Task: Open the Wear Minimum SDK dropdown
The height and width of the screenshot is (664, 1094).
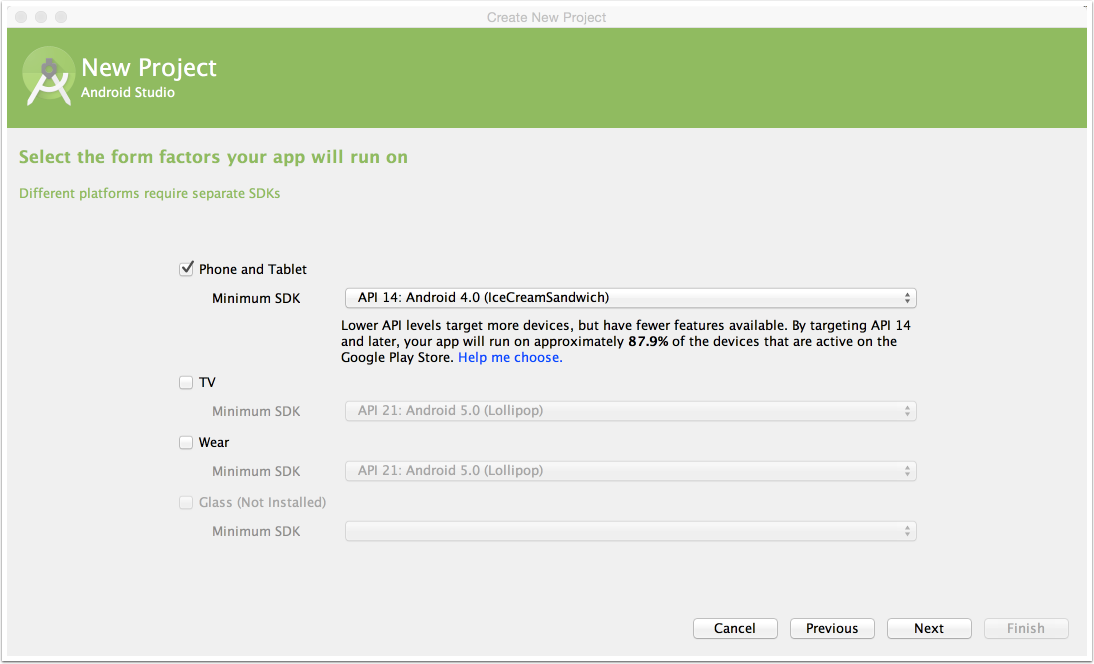Action: (x=630, y=471)
